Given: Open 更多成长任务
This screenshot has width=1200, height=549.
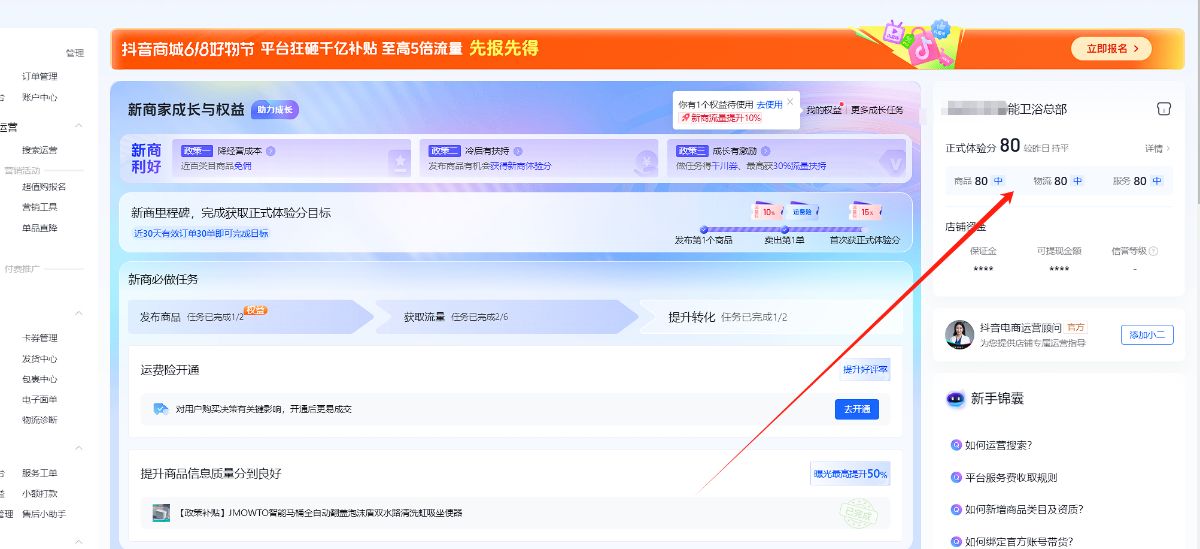Looking at the screenshot, I should [877, 110].
